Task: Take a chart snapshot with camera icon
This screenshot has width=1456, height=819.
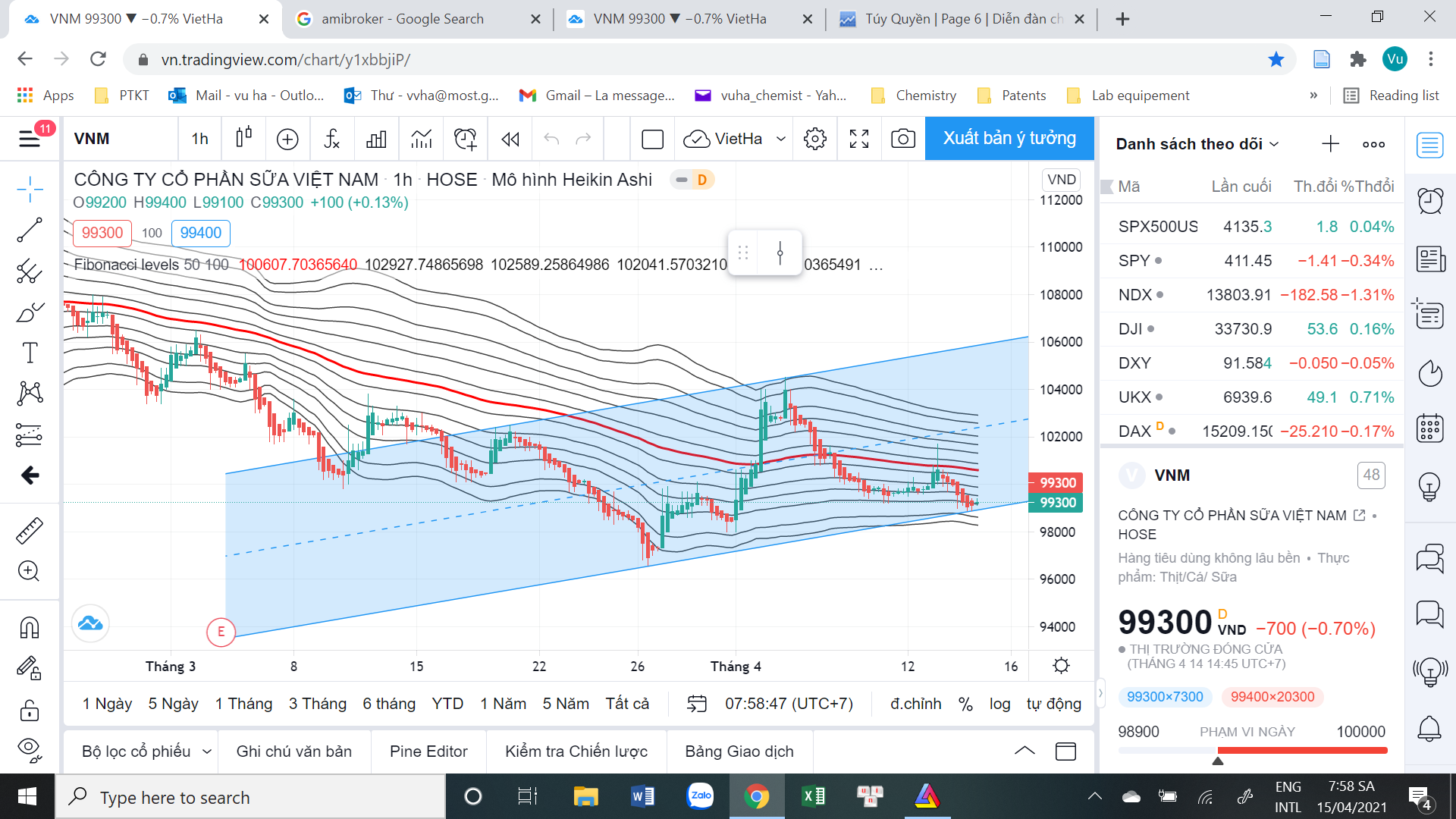Action: 902,138
